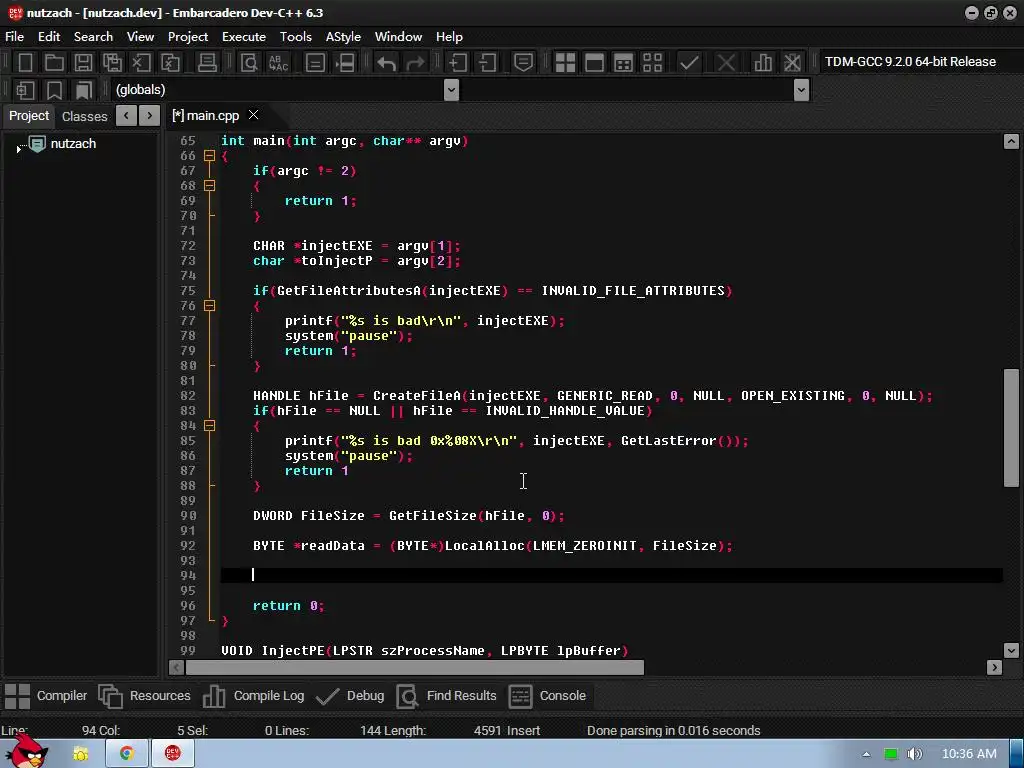Image resolution: width=1024 pixels, height=768 pixels.
Task: Click the Compile and Run icon
Action: (x=624, y=63)
